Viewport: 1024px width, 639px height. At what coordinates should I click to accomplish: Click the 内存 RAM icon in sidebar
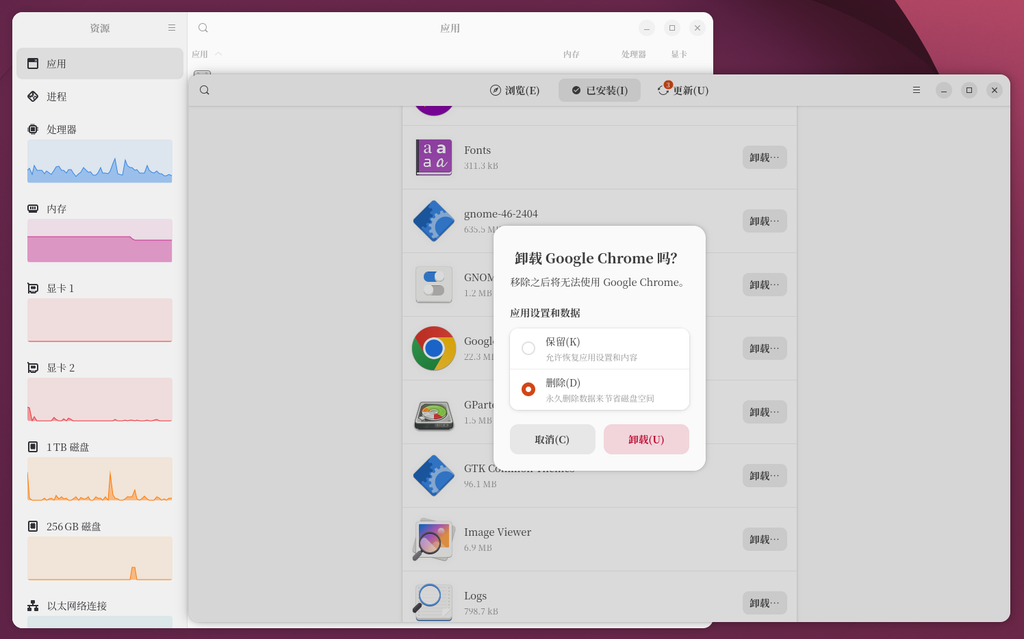tap(33, 208)
